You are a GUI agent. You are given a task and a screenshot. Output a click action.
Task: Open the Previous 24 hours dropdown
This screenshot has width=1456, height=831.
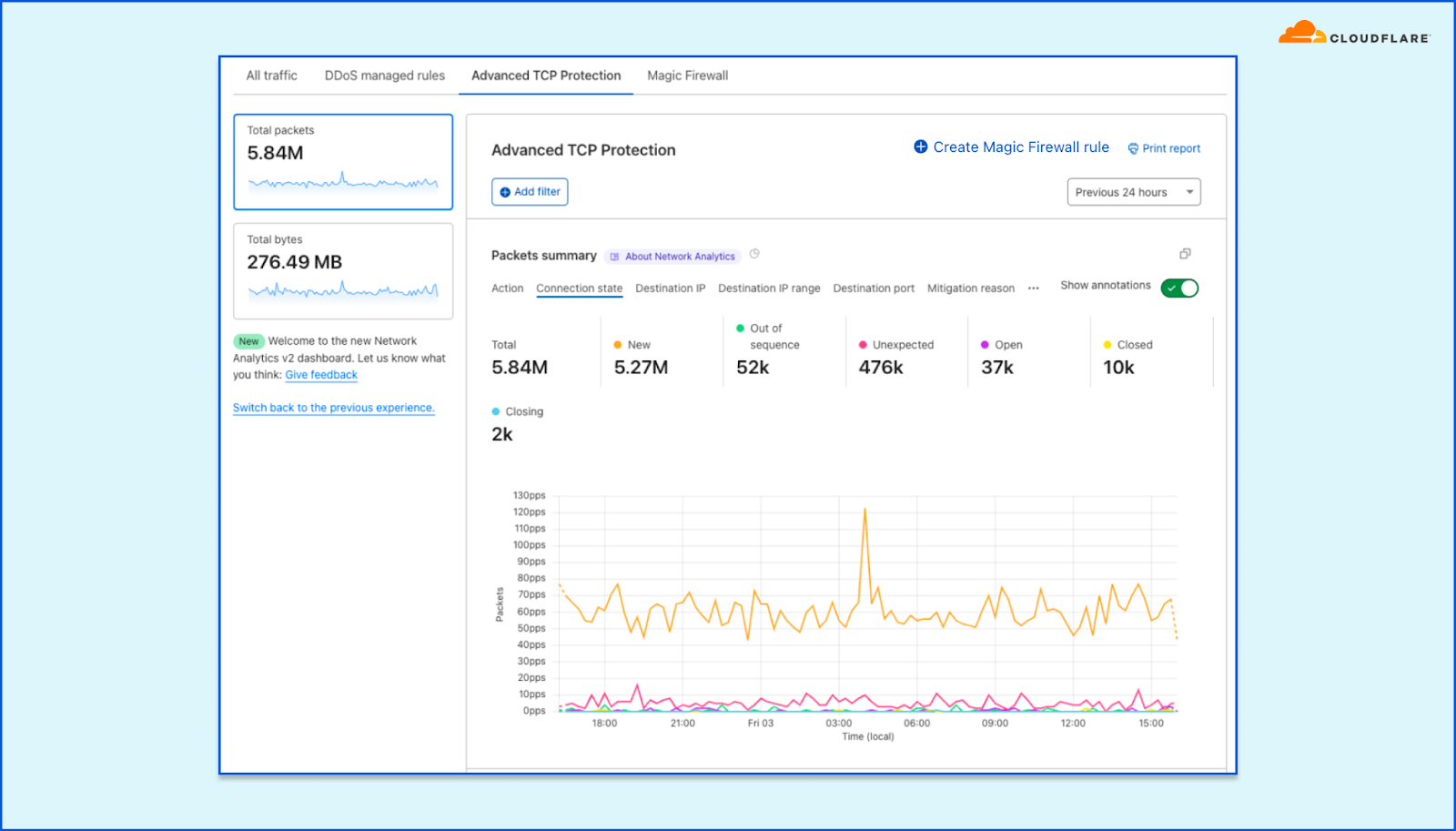point(1133,192)
